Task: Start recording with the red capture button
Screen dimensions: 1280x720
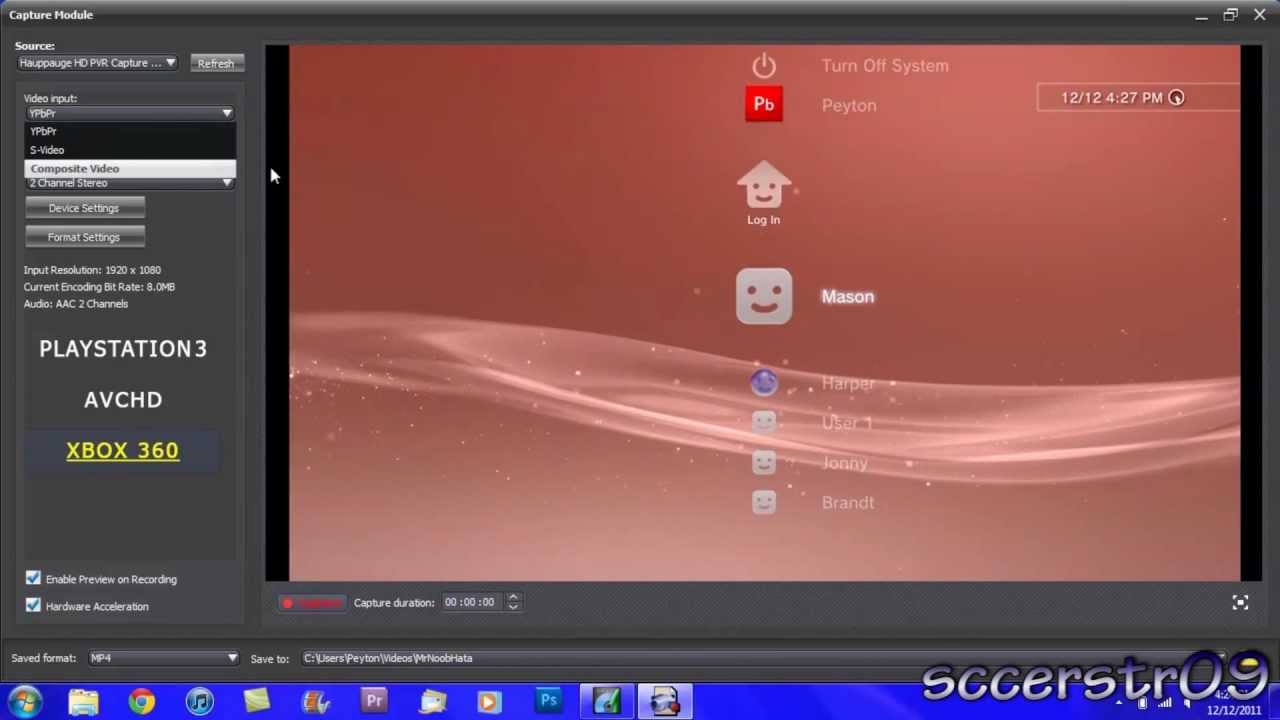Action: (312, 603)
